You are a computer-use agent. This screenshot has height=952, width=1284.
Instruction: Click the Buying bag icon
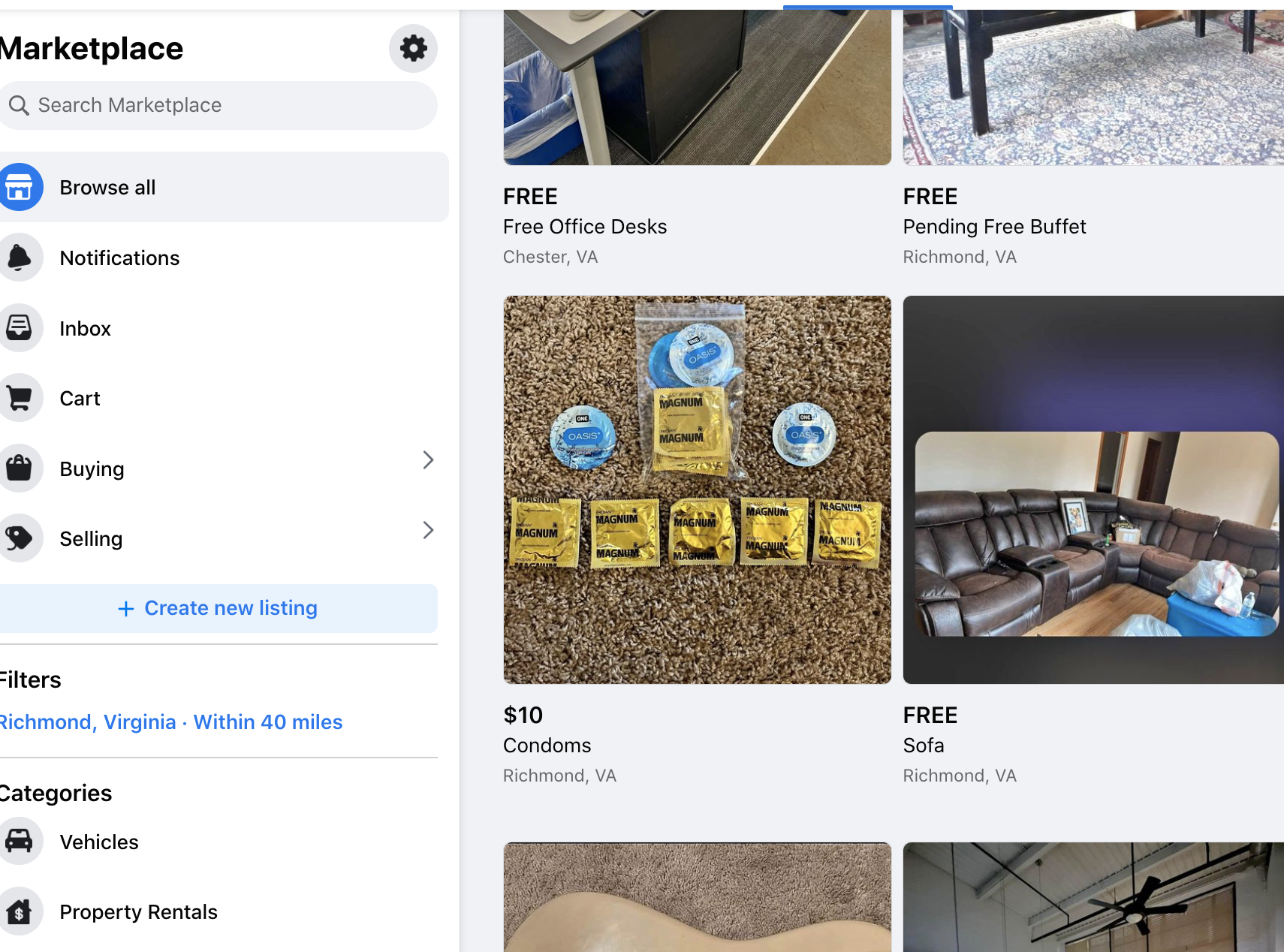click(19, 468)
